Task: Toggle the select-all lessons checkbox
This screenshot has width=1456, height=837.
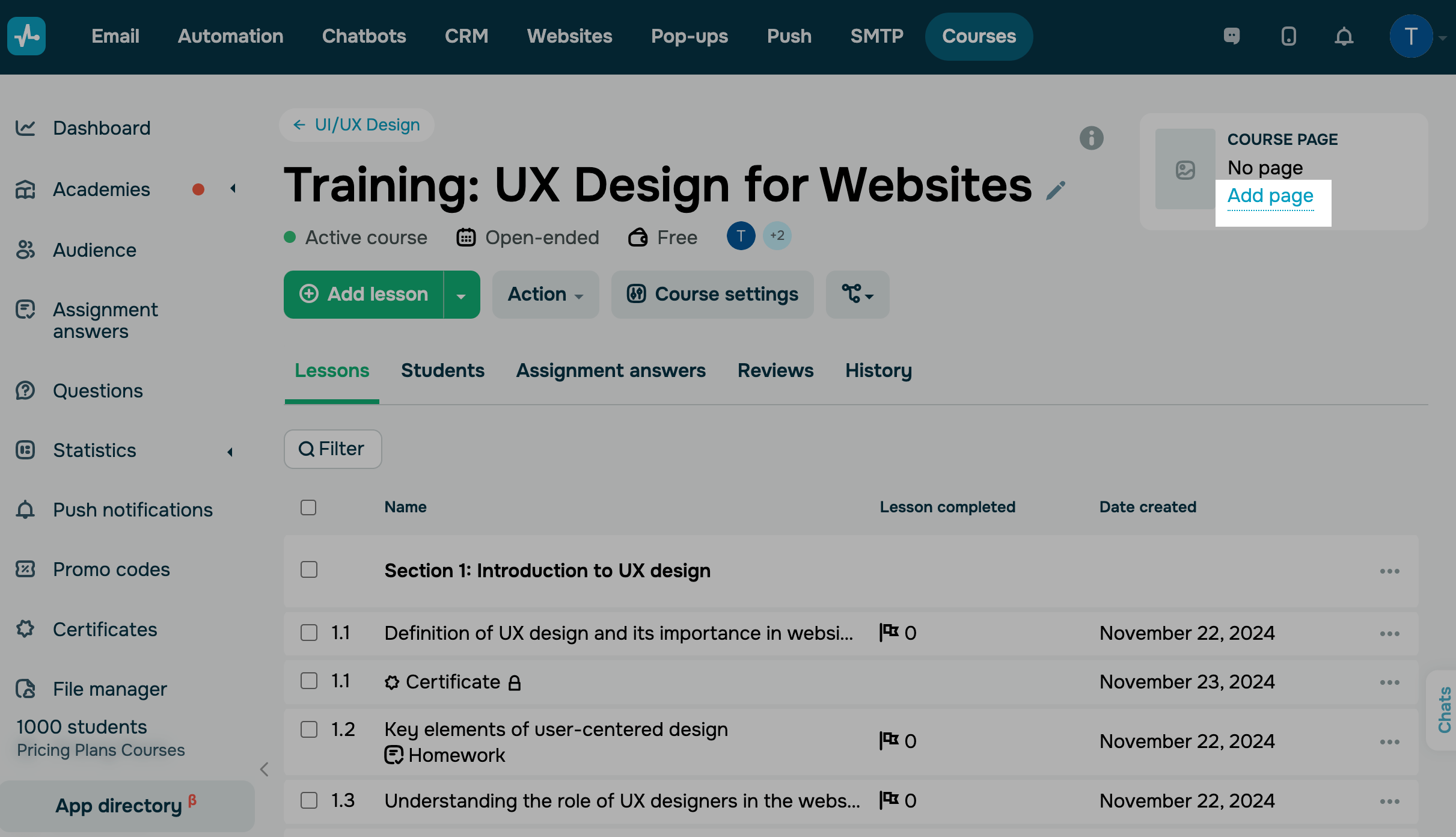Action: pyautogui.click(x=308, y=507)
